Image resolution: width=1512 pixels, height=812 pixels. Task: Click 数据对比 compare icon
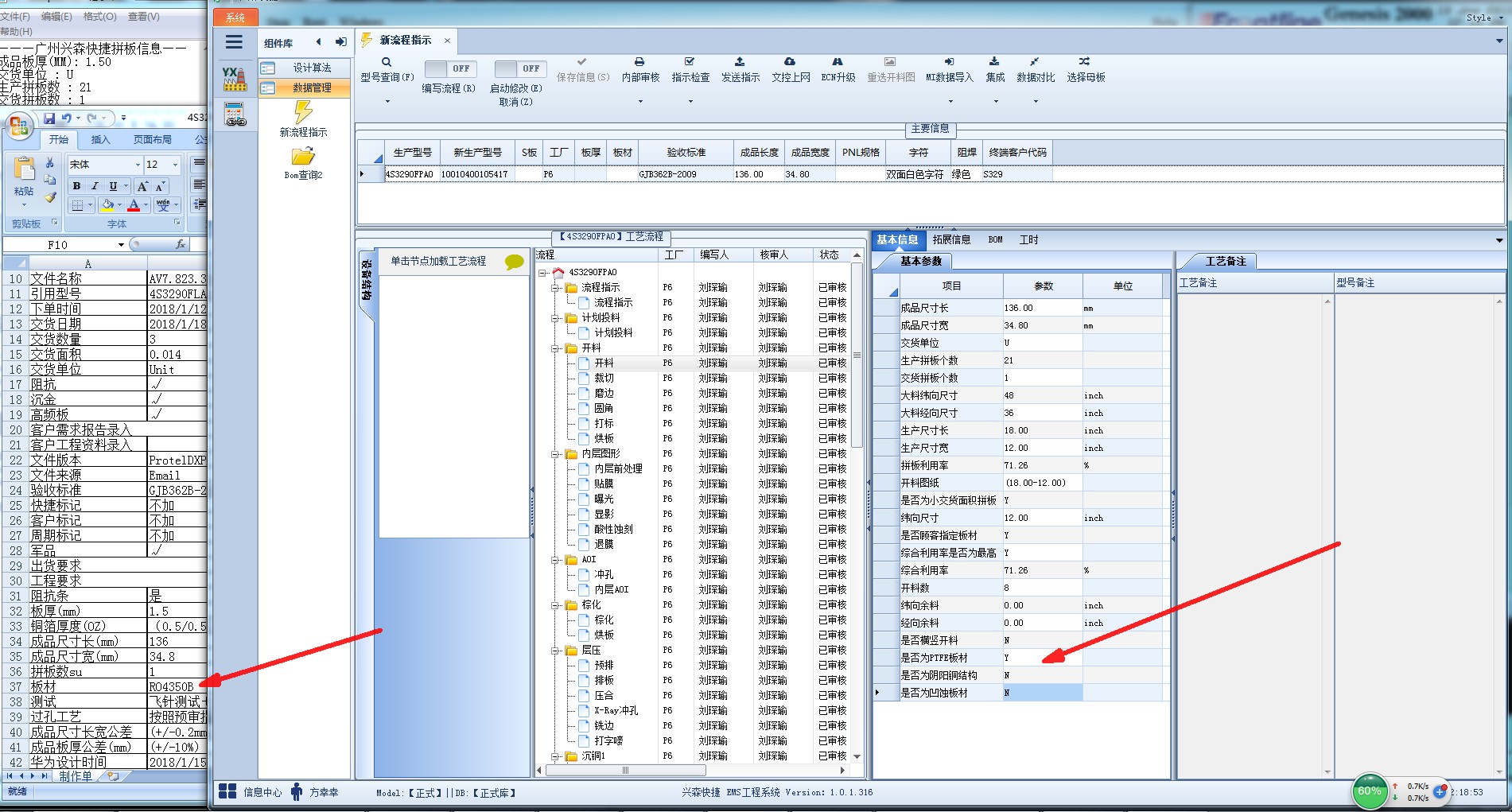(x=1034, y=61)
